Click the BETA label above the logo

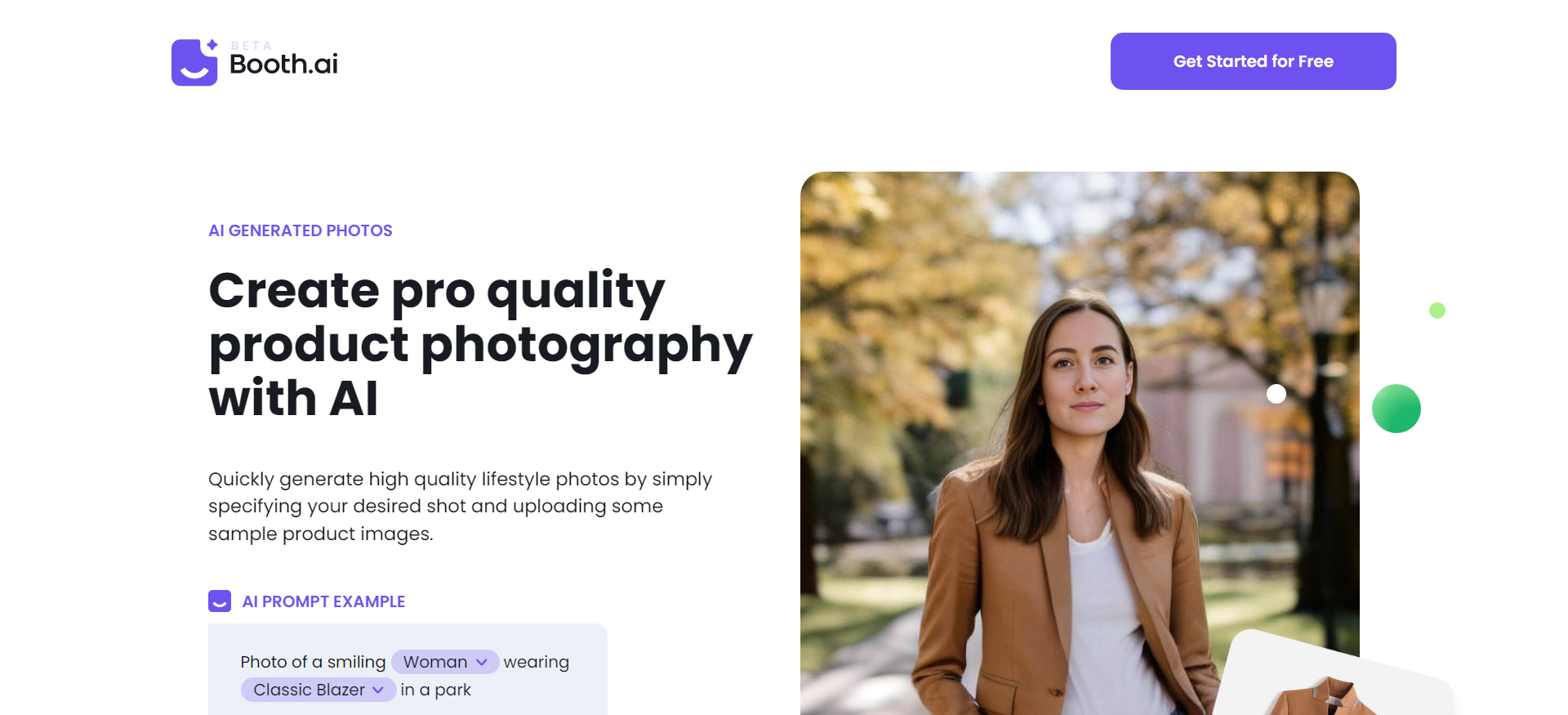252,46
